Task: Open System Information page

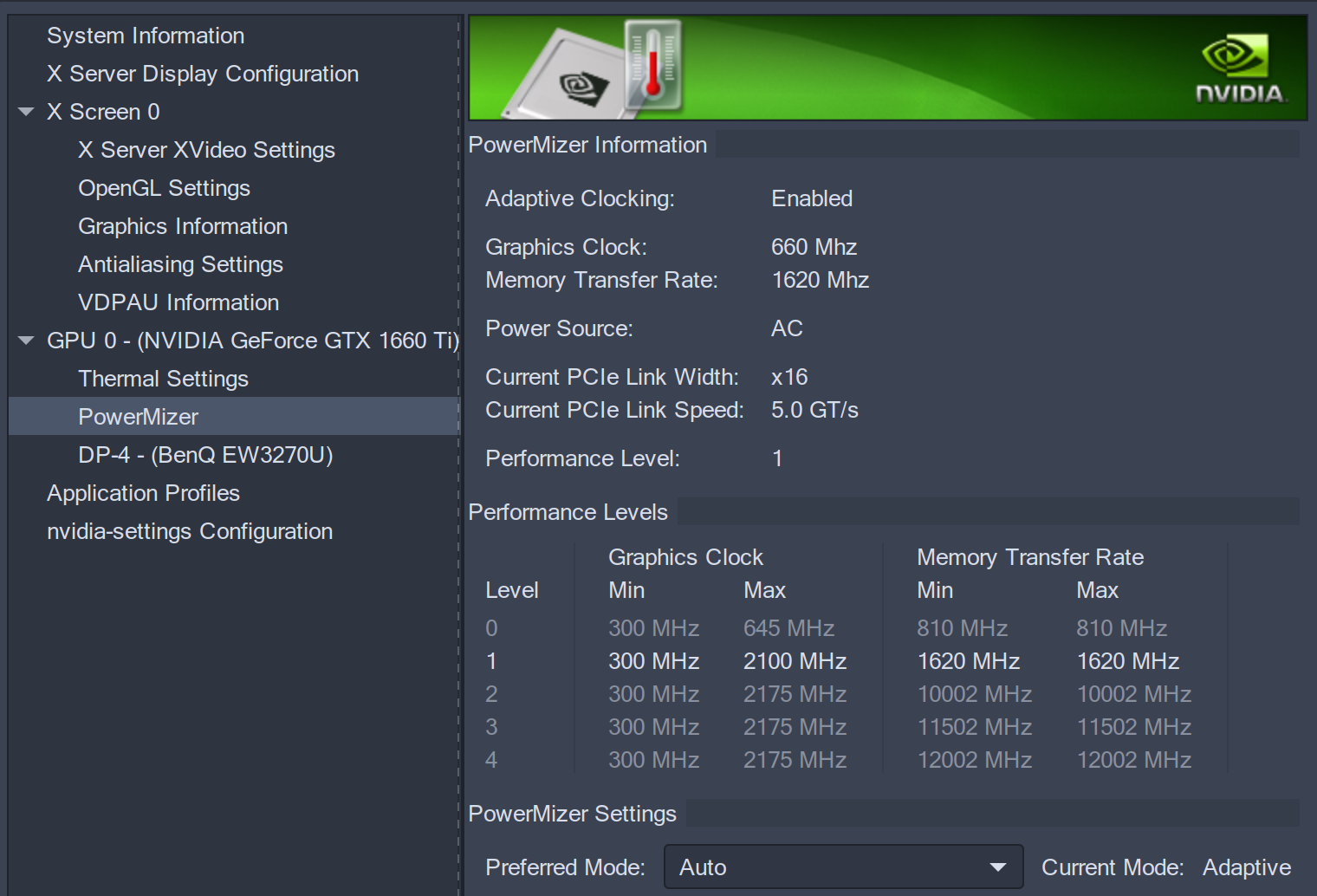Action: [146, 36]
